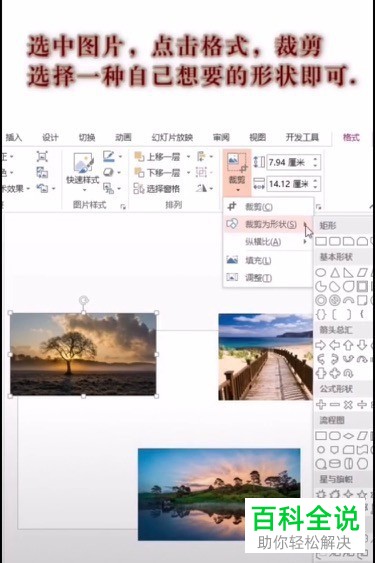This screenshot has height=563, width=375.
Task: Click the picture effects icon
Action: click(108, 172)
